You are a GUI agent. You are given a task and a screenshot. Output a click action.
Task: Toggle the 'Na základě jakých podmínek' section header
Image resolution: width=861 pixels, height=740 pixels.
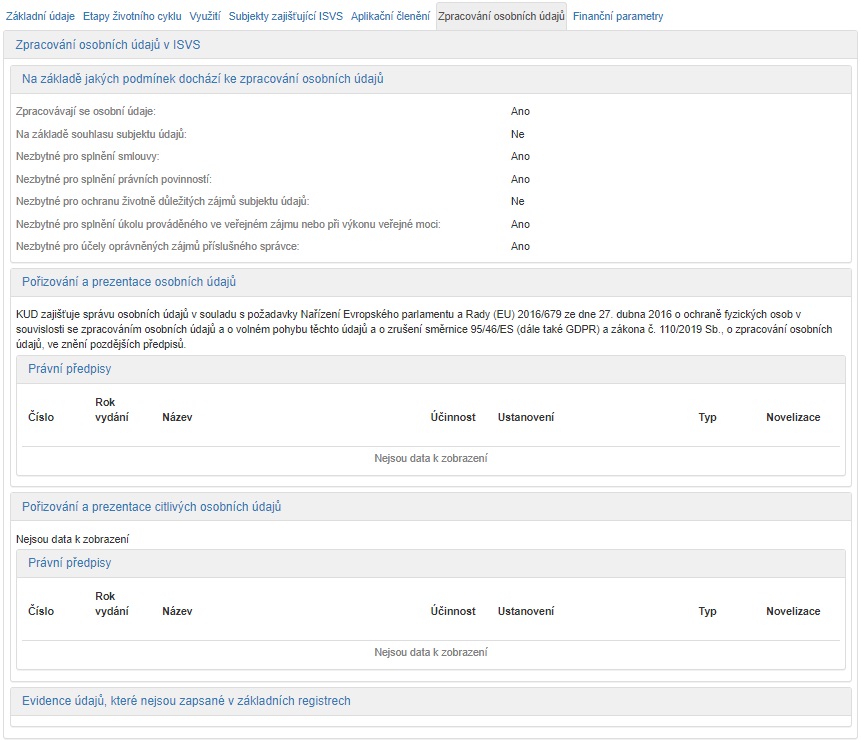click(202, 79)
